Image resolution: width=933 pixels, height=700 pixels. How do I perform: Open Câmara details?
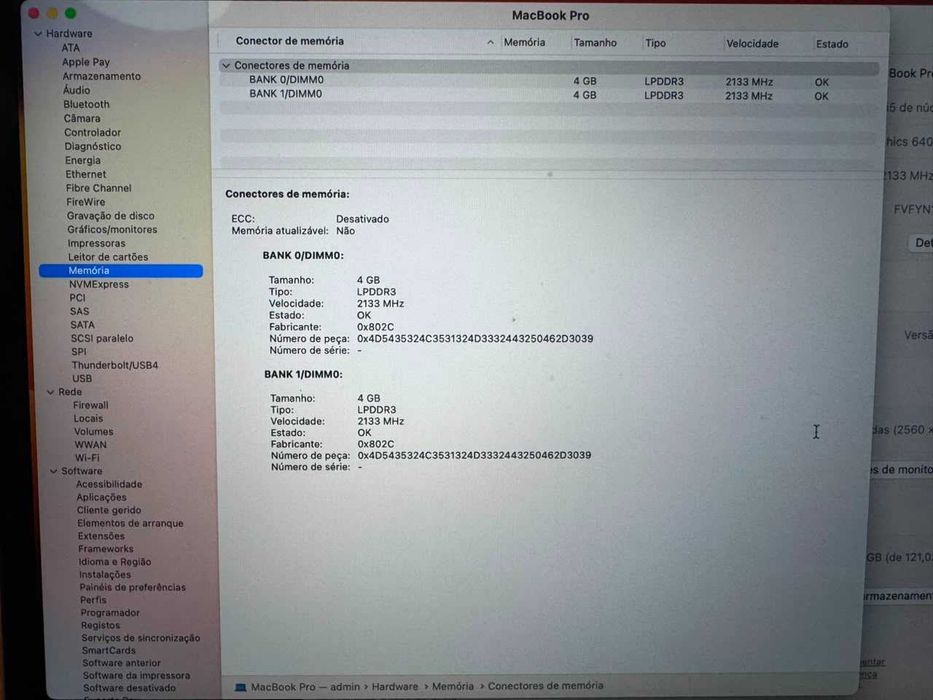[x=82, y=118]
